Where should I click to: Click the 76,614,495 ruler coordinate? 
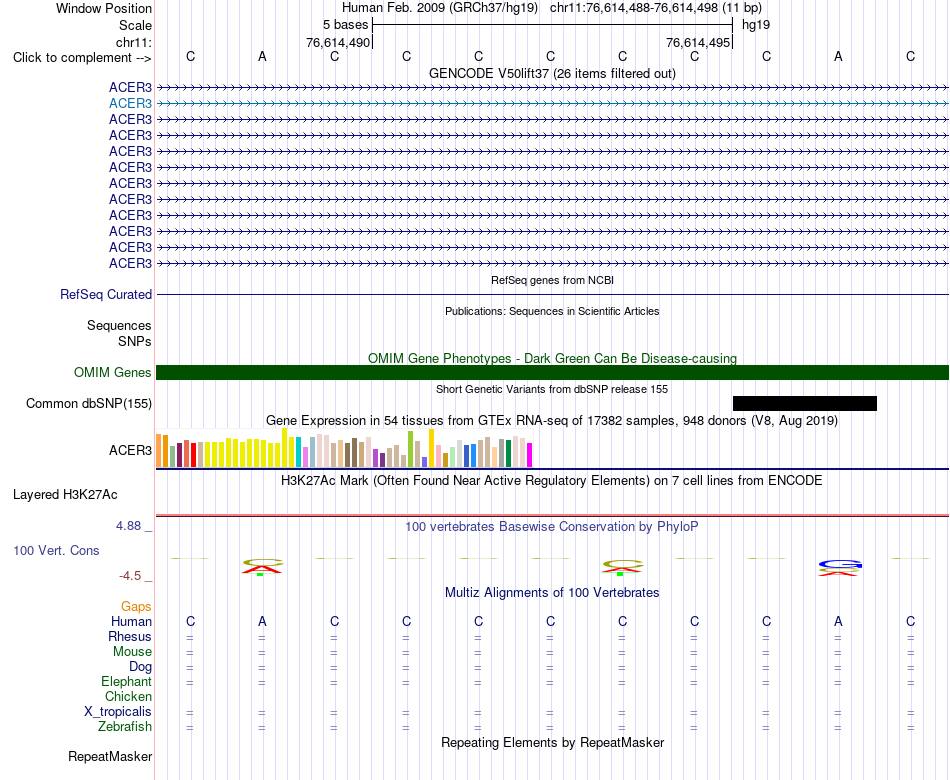[x=698, y=42]
